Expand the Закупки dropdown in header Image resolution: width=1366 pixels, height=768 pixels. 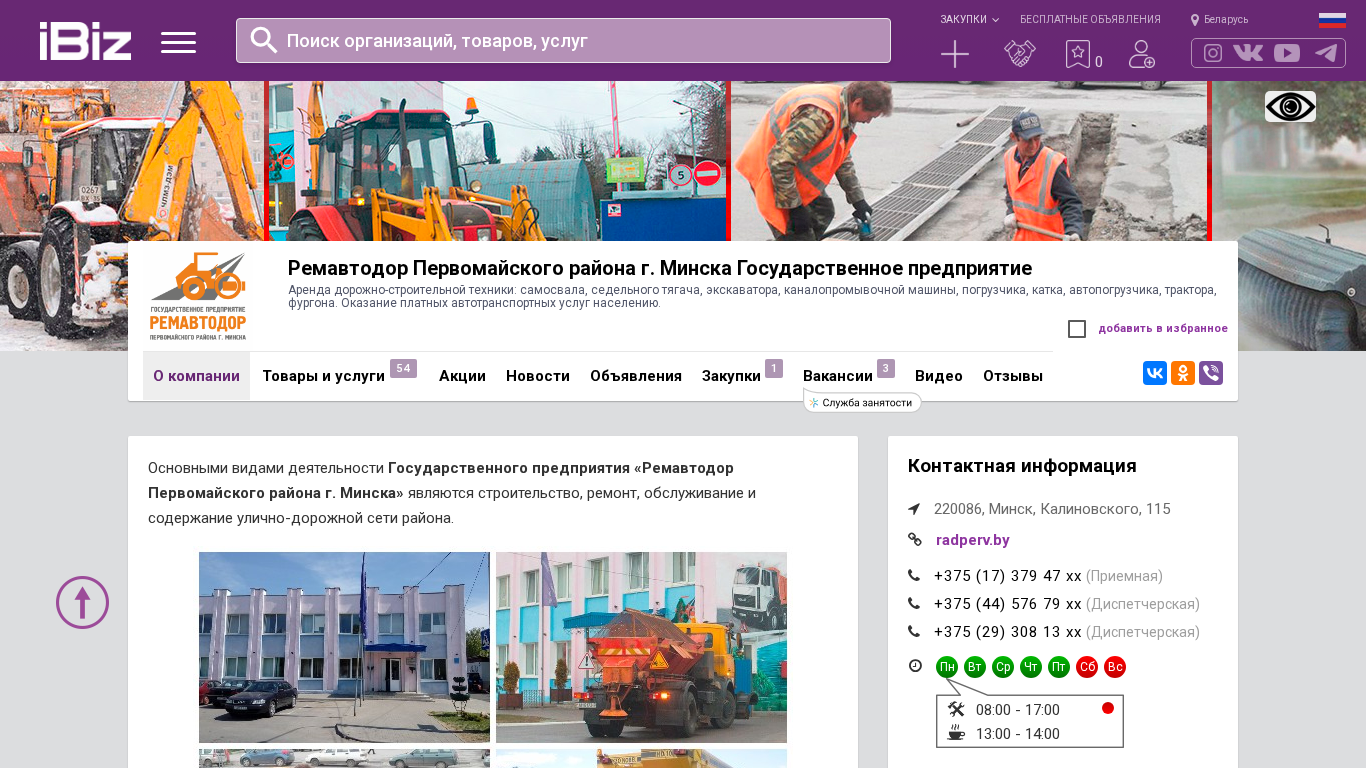click(969, 20)
